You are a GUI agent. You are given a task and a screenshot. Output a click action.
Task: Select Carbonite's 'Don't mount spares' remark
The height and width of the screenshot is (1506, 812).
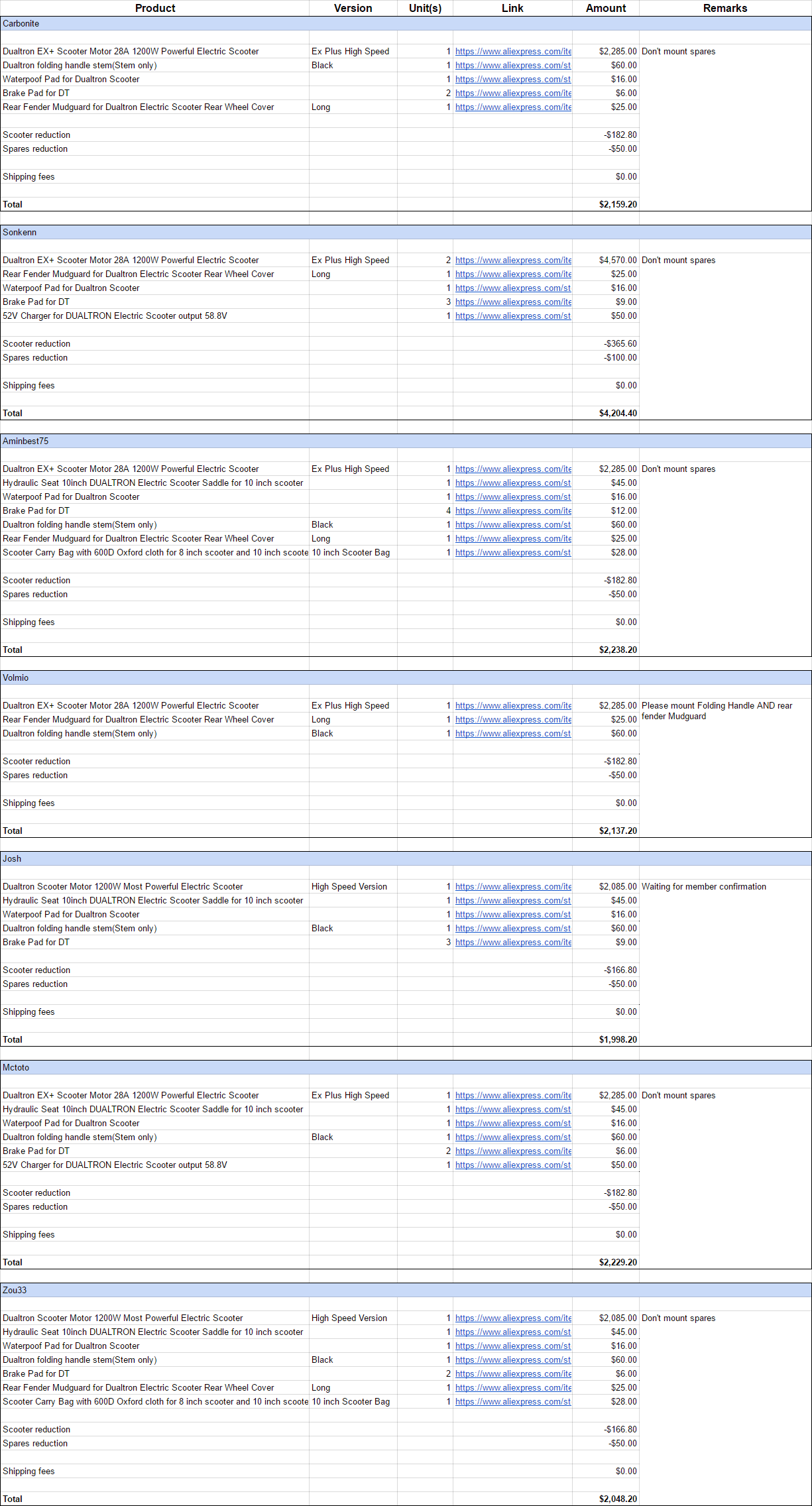click(679, 52)
